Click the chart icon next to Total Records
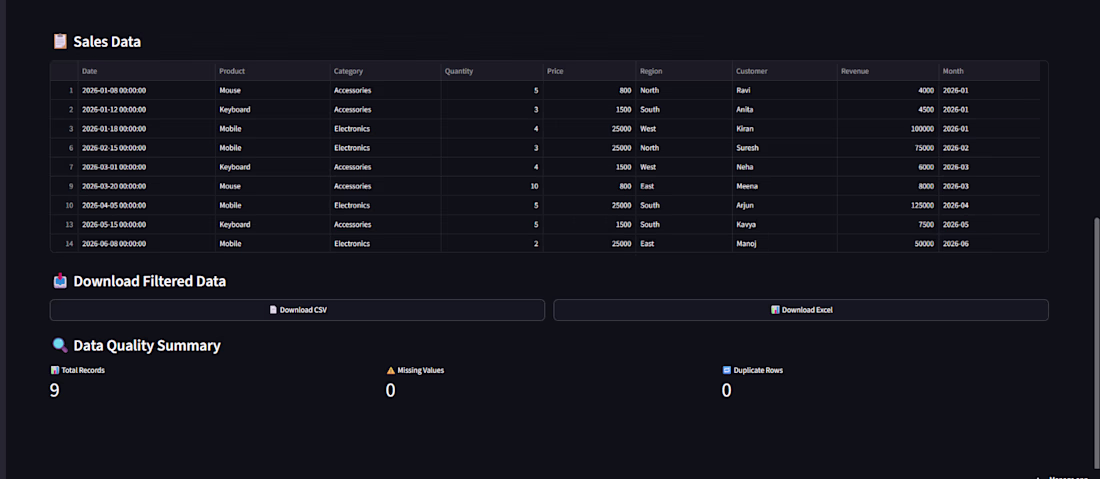The width and height of the screenshot is (1100, 479). point(55,370)
